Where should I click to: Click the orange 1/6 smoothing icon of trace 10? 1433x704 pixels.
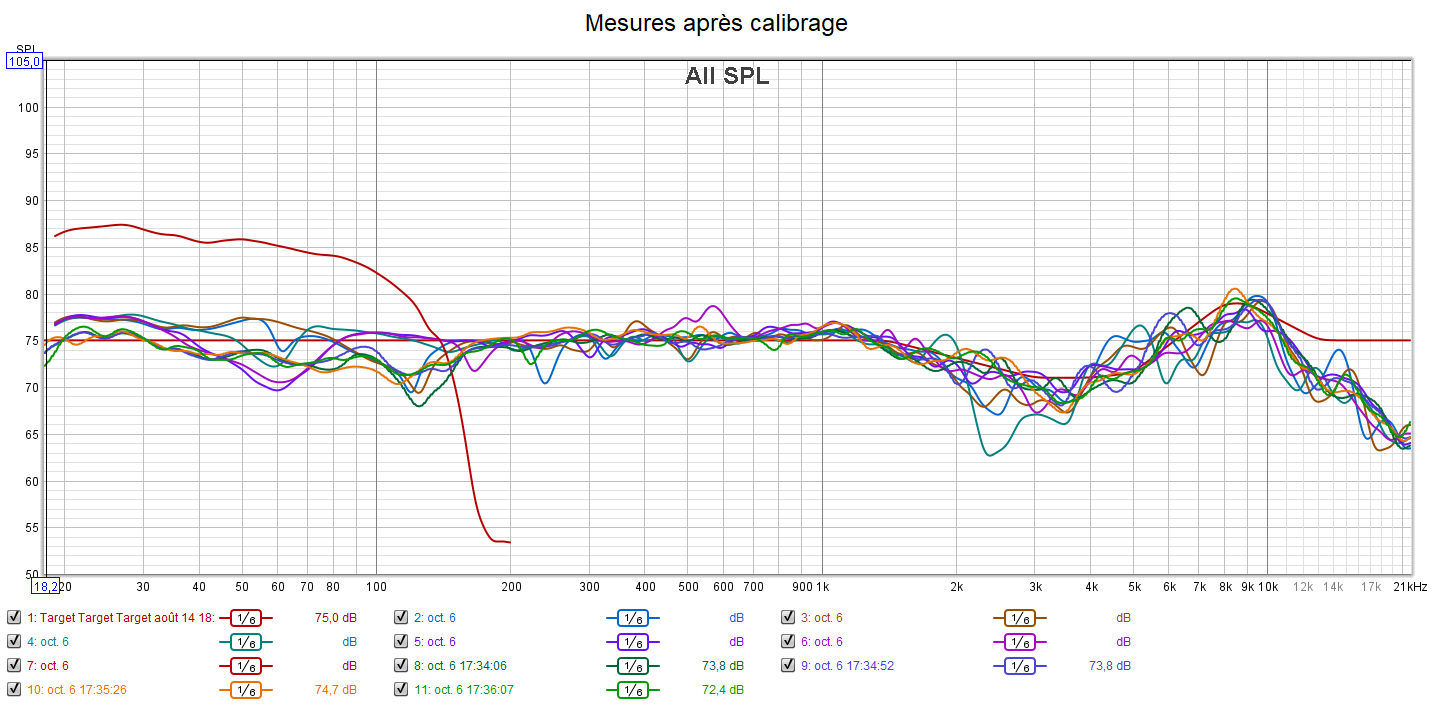(x=246, y=689)
